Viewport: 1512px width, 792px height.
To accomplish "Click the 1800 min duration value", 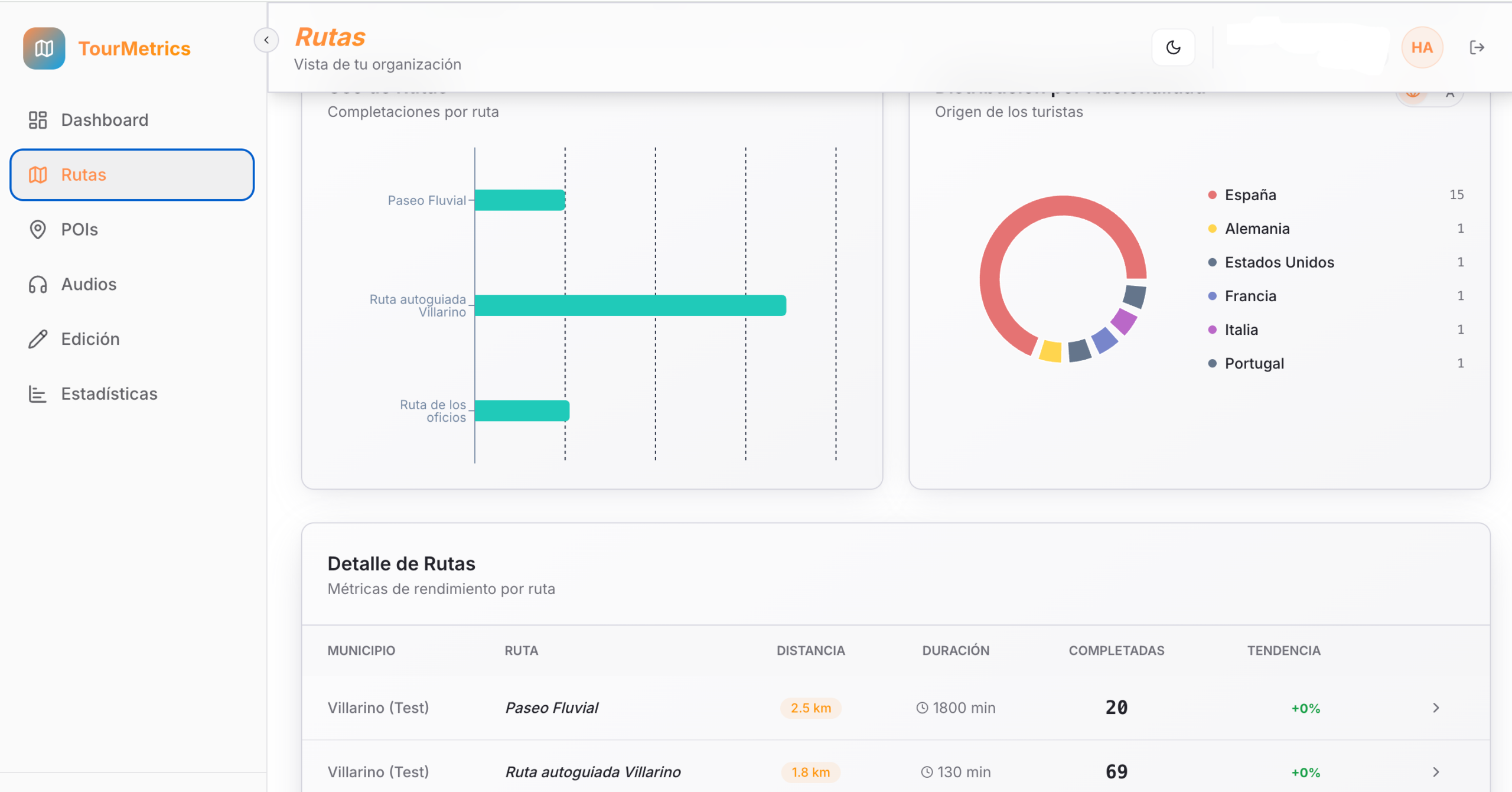I will pos(956,708).
